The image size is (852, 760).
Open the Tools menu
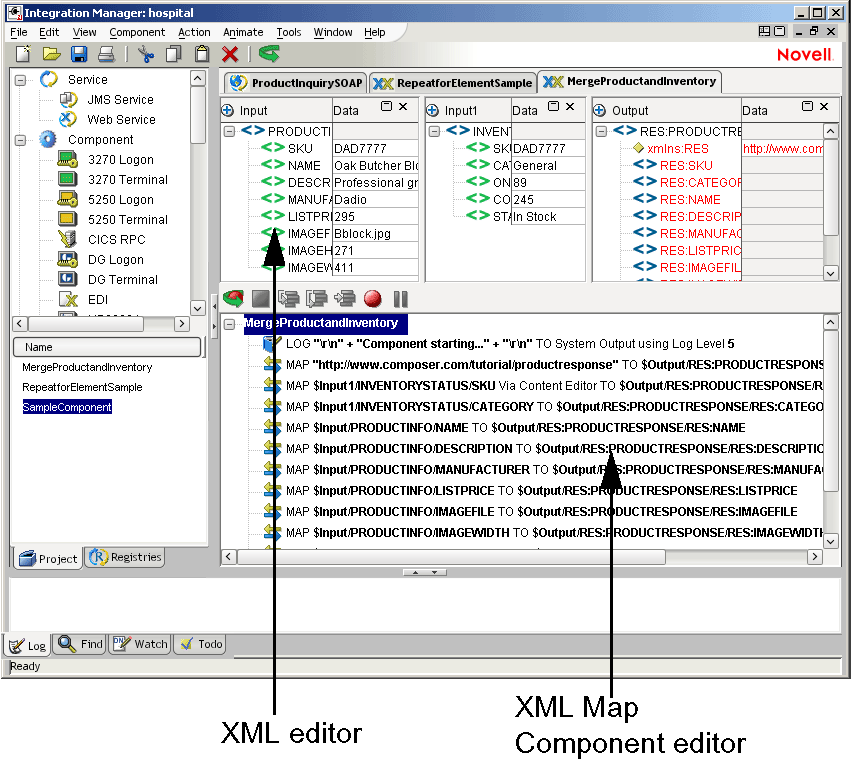click(289, 32)
